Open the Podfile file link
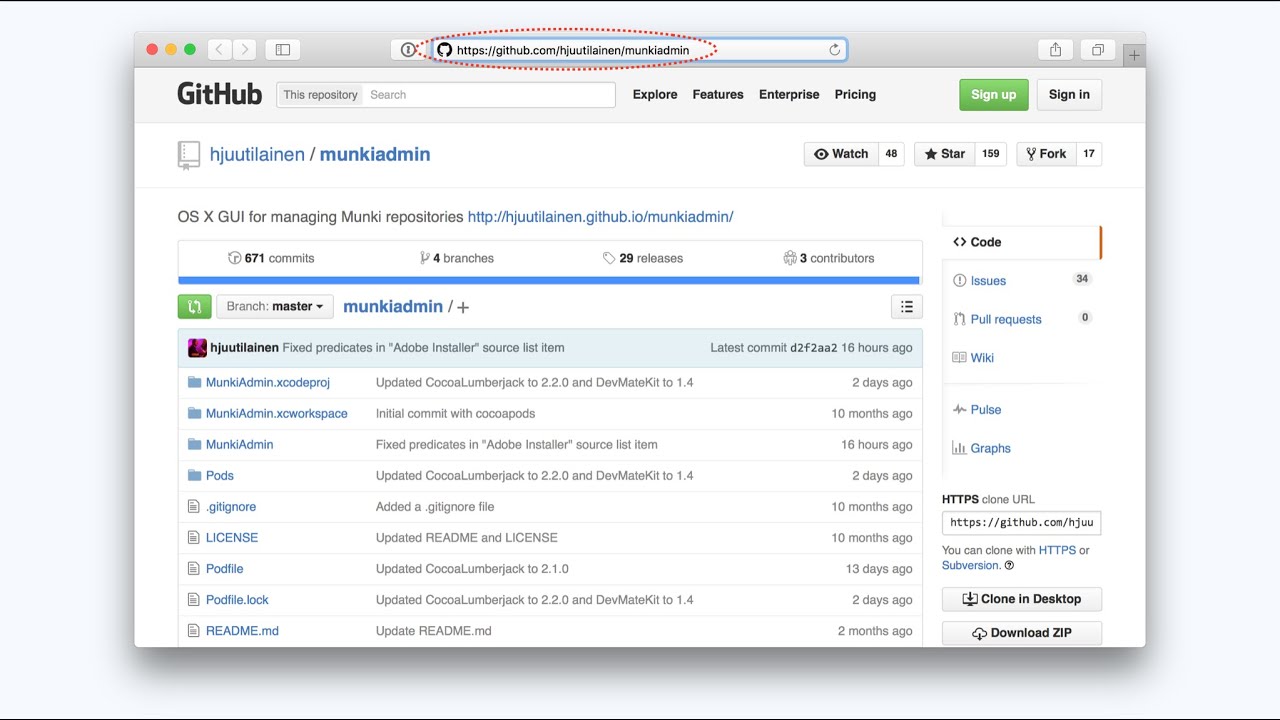 click(225, 568)
